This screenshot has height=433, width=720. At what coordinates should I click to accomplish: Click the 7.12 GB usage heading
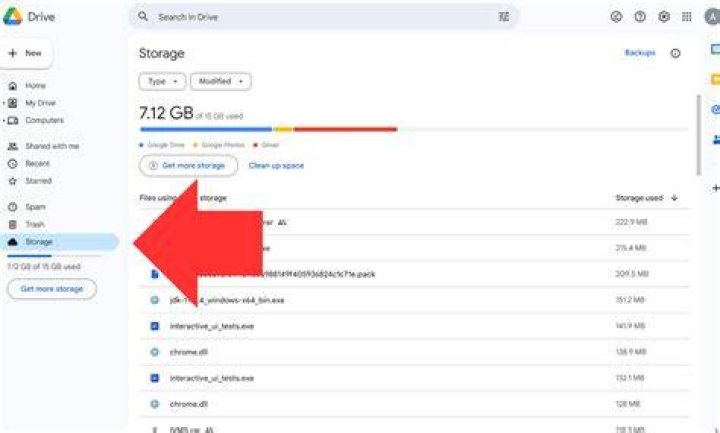[x=166, y=112]
